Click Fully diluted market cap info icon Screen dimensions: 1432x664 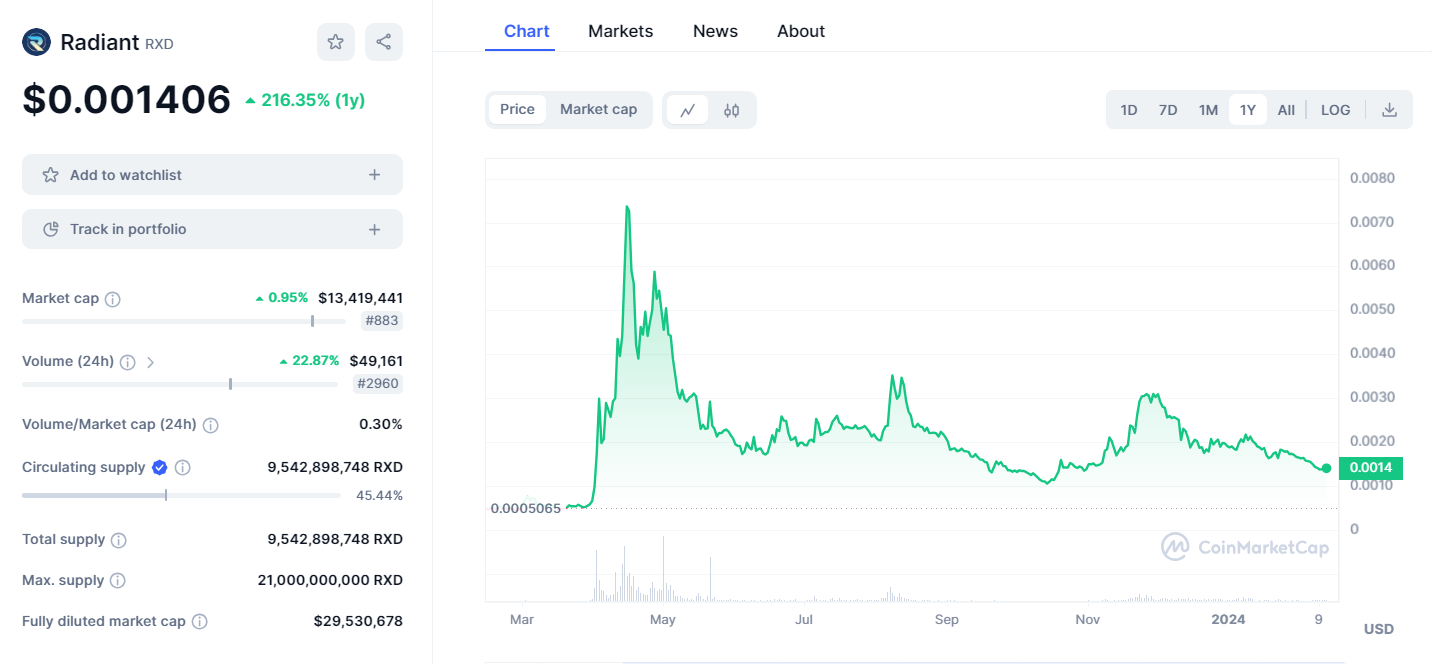tap(199, 622)
